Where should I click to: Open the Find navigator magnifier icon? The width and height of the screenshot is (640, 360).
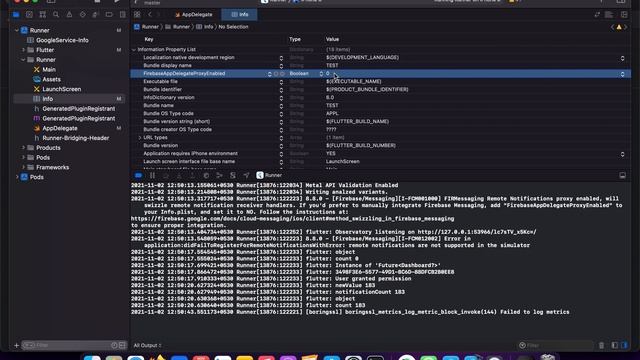coord(56,15)
